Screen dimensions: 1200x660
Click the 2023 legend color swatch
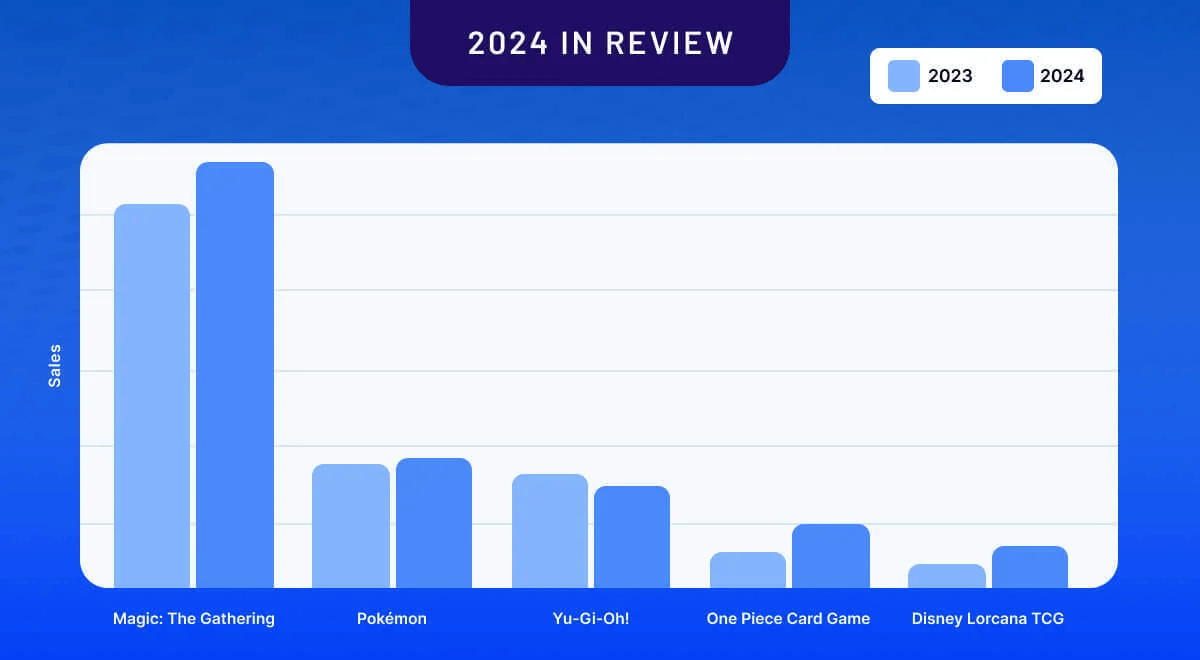904,76
